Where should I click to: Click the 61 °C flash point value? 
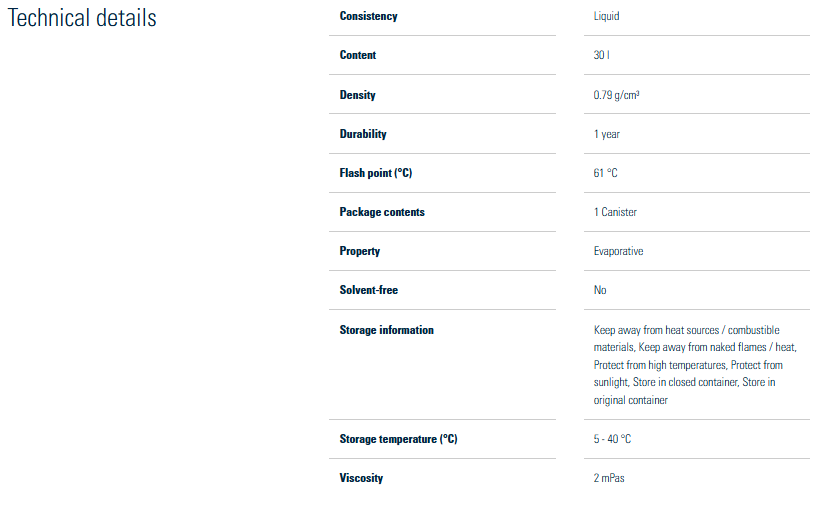pos(605,173)
